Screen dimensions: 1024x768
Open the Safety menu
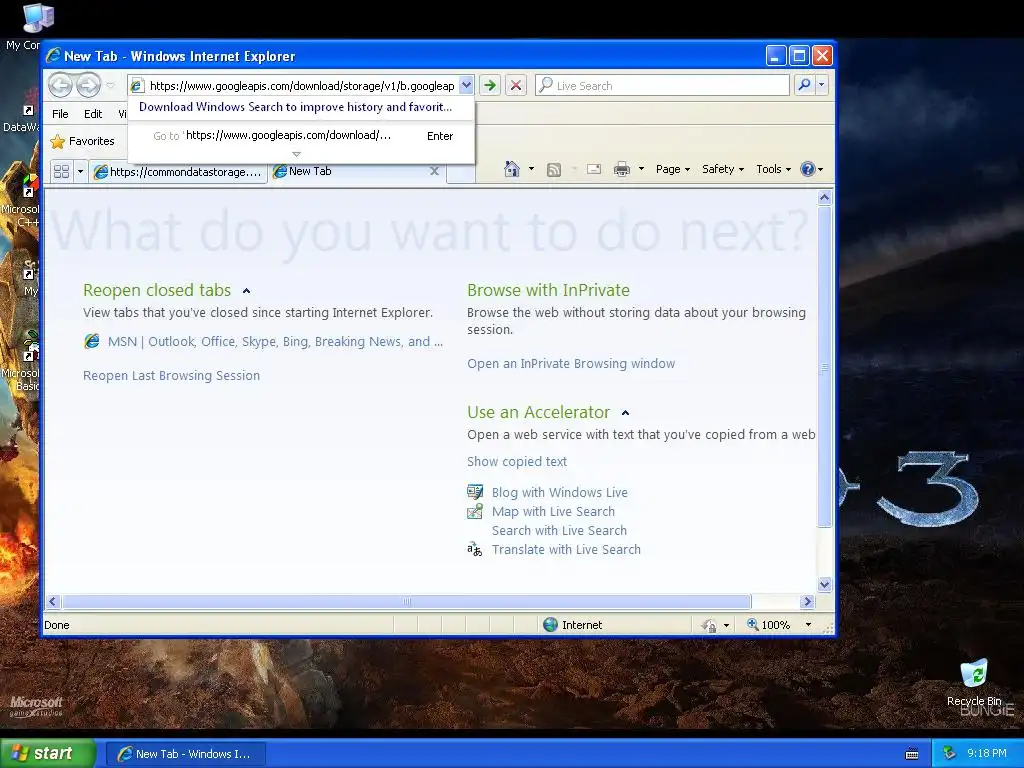click(x=723, y=169)
